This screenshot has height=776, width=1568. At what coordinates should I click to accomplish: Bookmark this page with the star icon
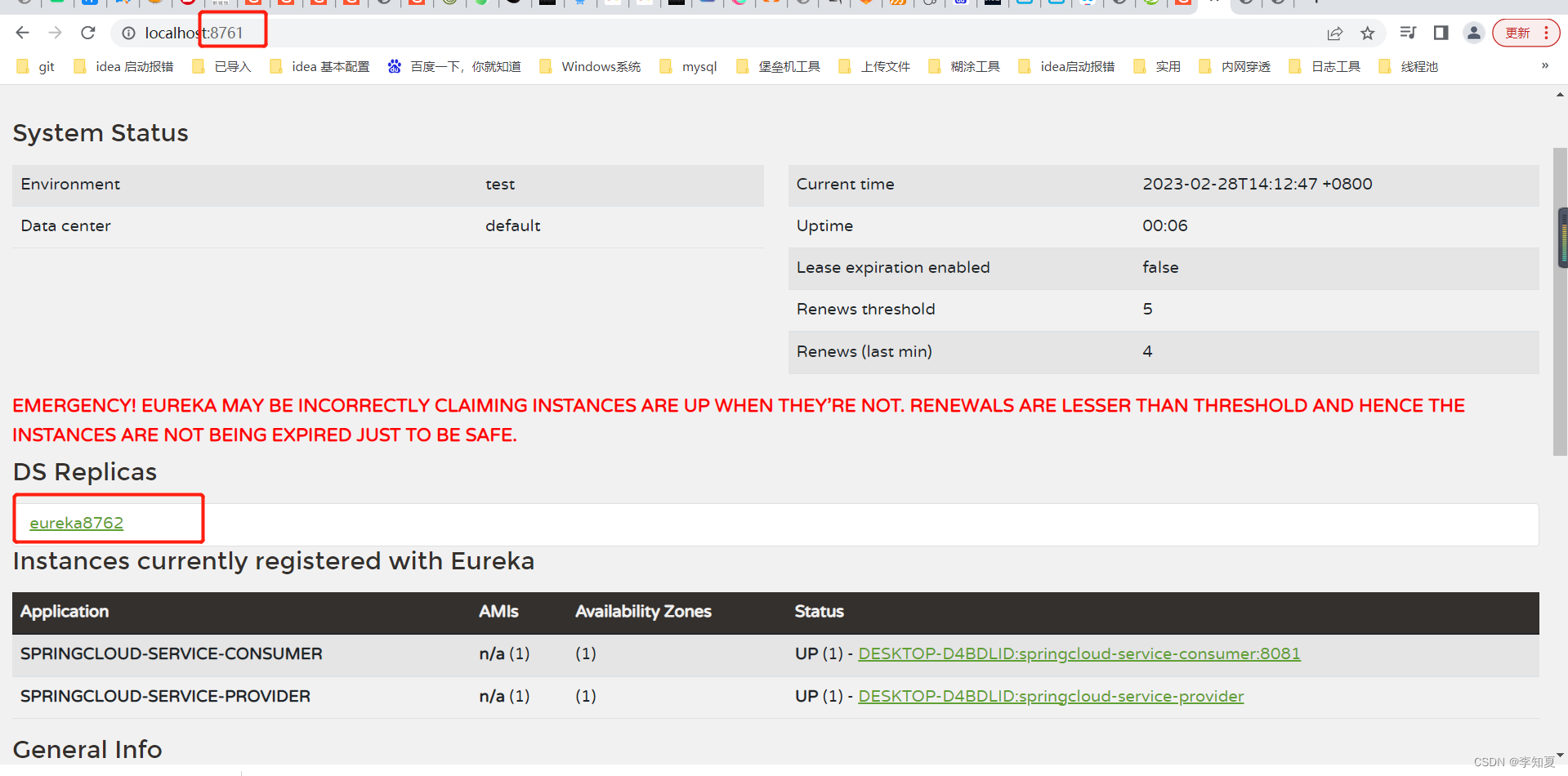[x=1367, y=33]
